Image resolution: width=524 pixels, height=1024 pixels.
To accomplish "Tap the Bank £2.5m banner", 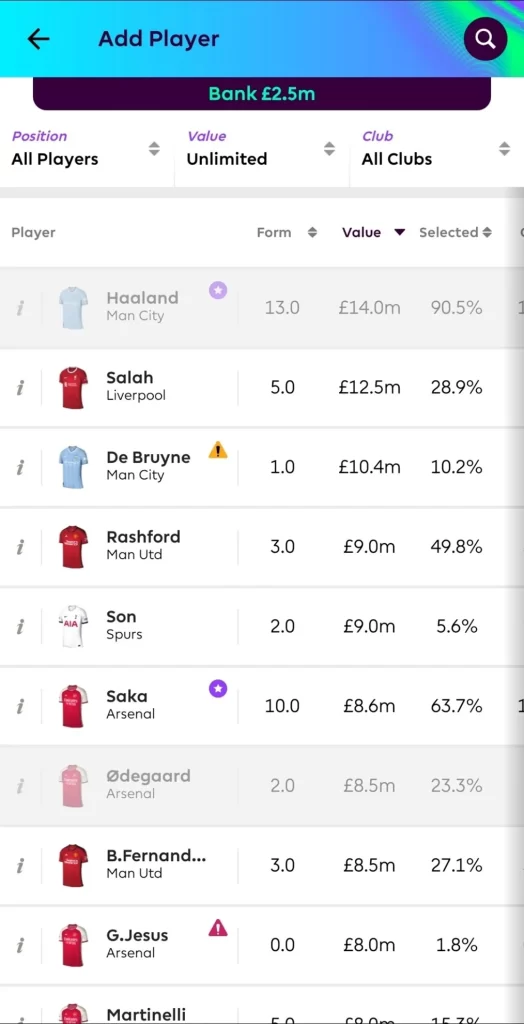I will click(x=262, y=93).
